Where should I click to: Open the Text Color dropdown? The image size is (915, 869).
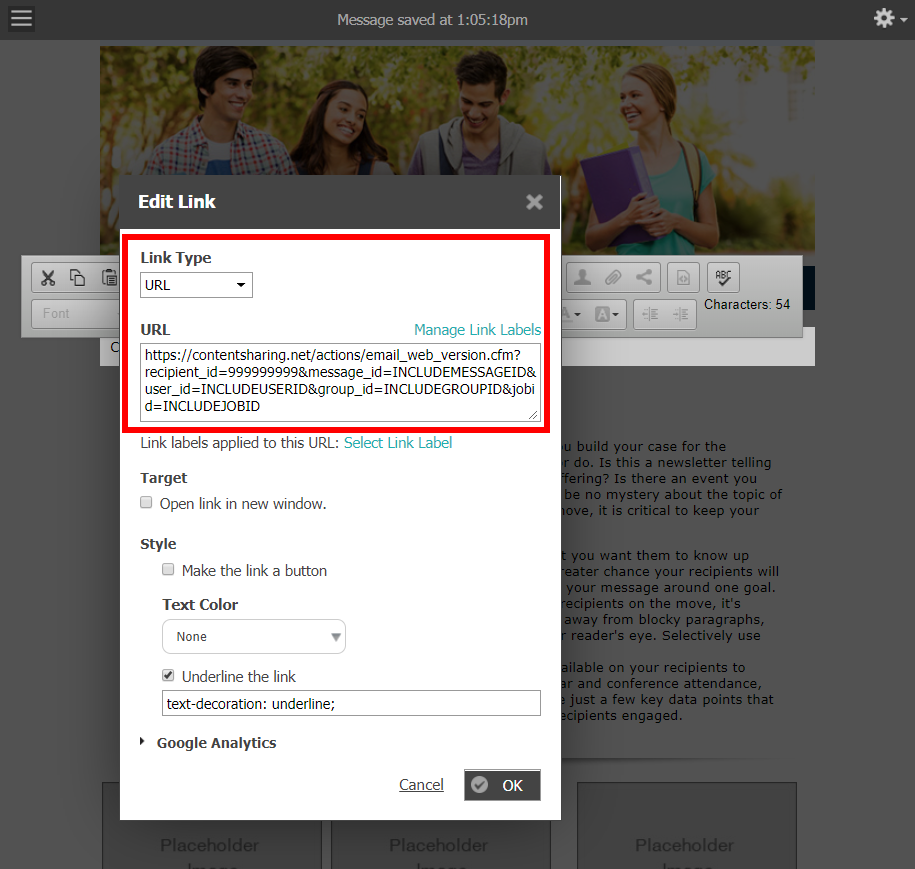click(254, 637)
